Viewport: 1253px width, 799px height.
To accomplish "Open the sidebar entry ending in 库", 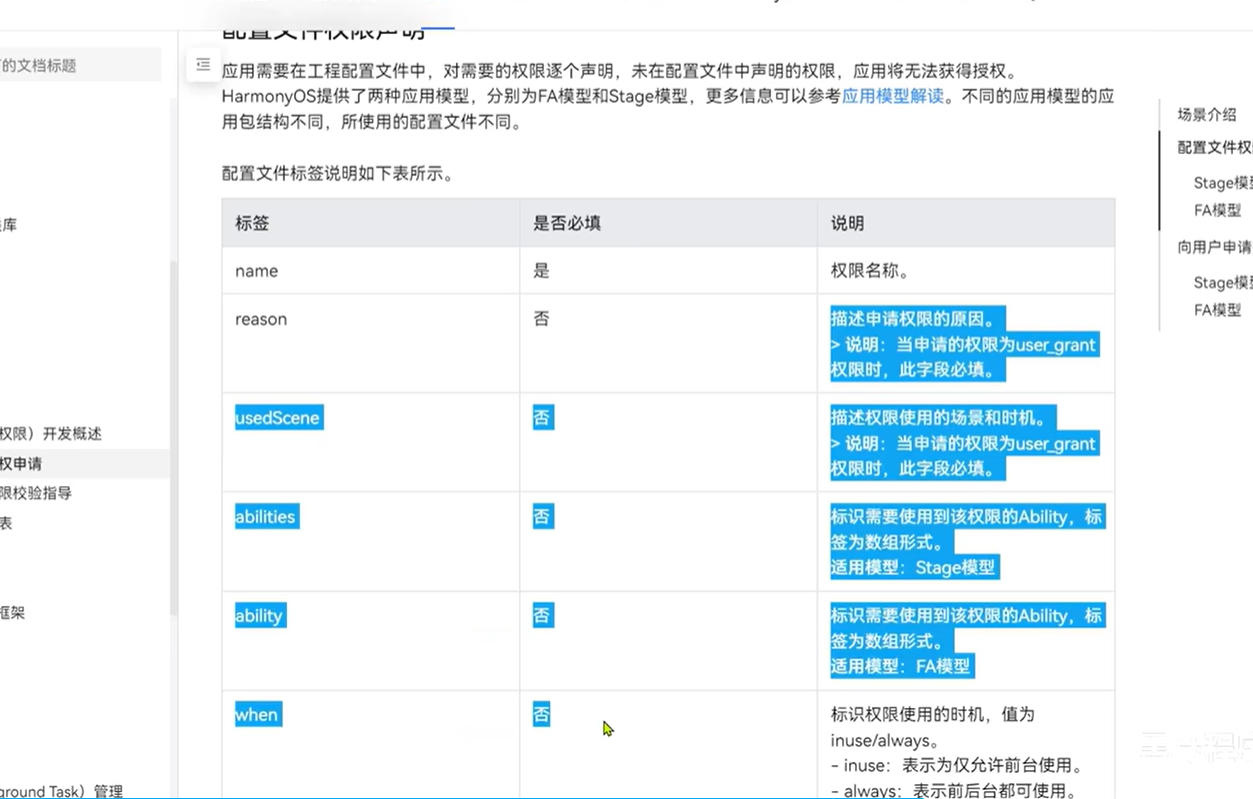I will [9, 225].
